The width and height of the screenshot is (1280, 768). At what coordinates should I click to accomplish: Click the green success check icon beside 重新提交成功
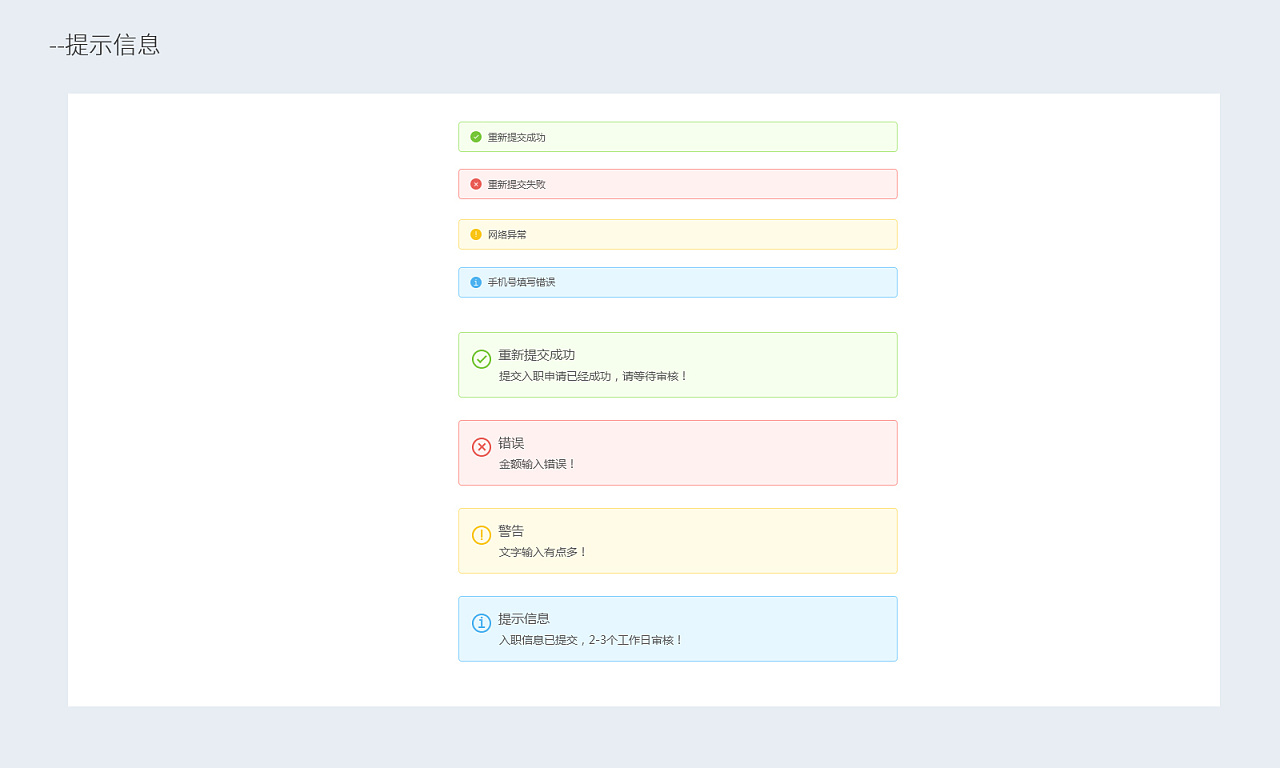475,136
